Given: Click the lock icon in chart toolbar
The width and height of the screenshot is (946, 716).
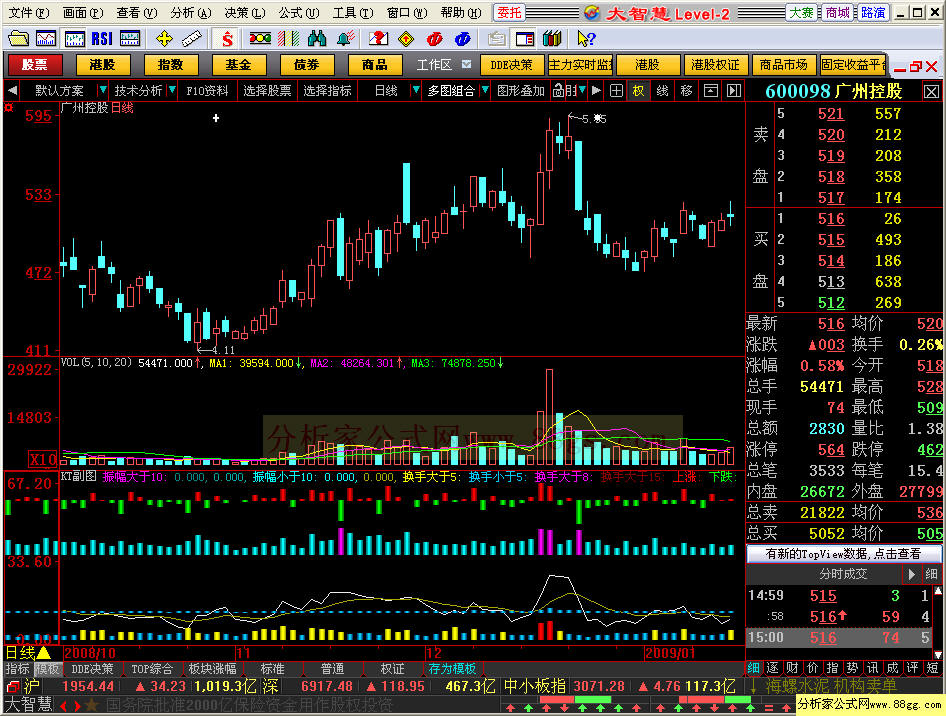Looking at the screenshot, I should 558,91.
